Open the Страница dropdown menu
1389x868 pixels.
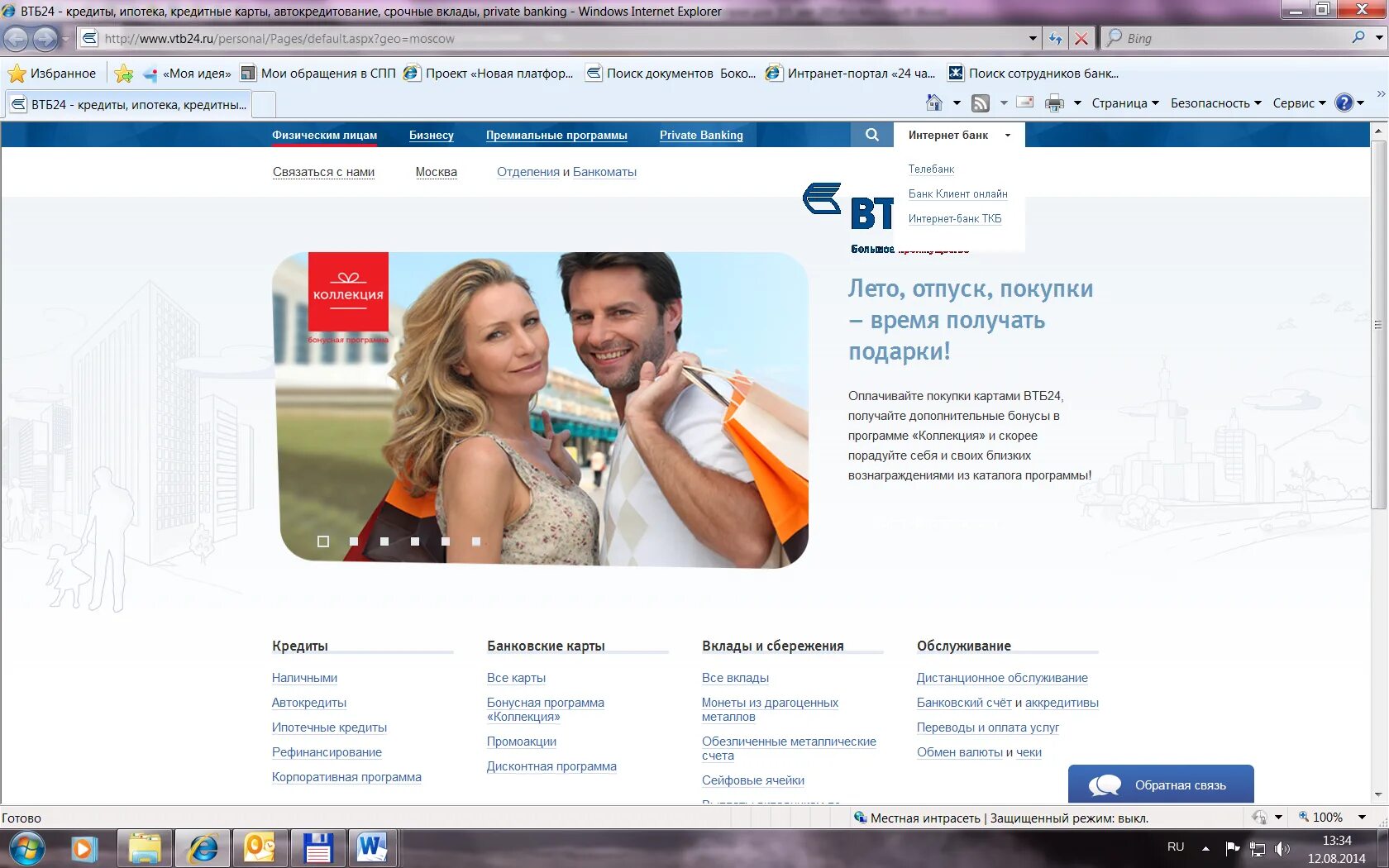coord(1125,103)
